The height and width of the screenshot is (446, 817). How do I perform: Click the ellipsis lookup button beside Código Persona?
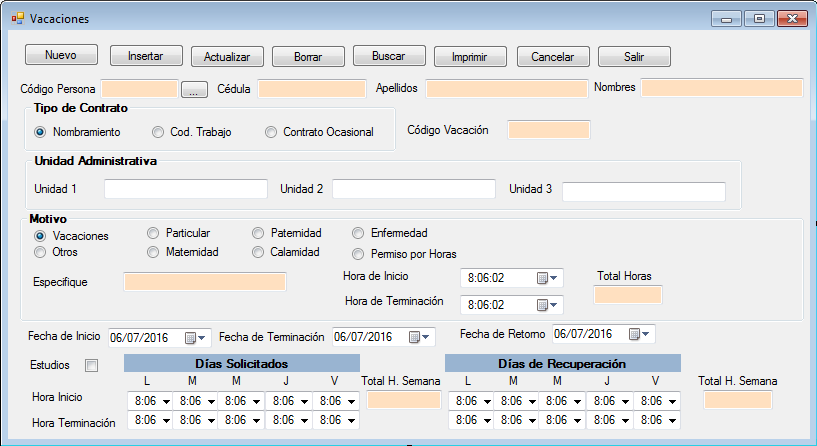coord(194,89)
